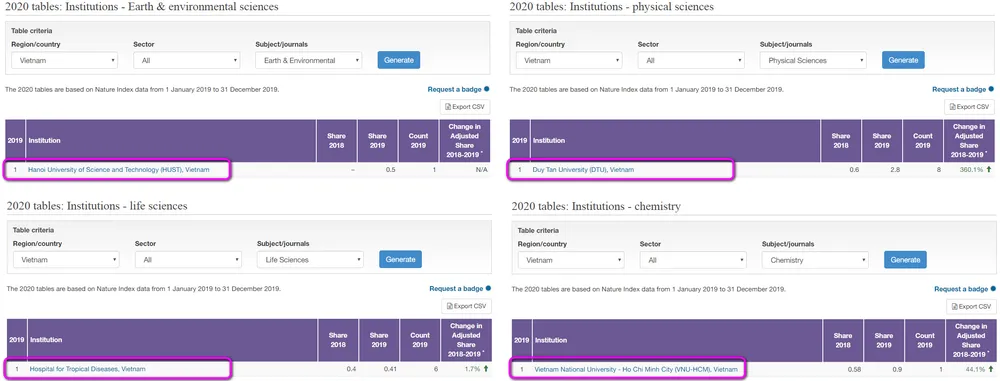Open Region/country dropdown in Earth & environmental panel
Image resolution: width=1000 pixels, height=381 pixels.
(x=64, y=61)
